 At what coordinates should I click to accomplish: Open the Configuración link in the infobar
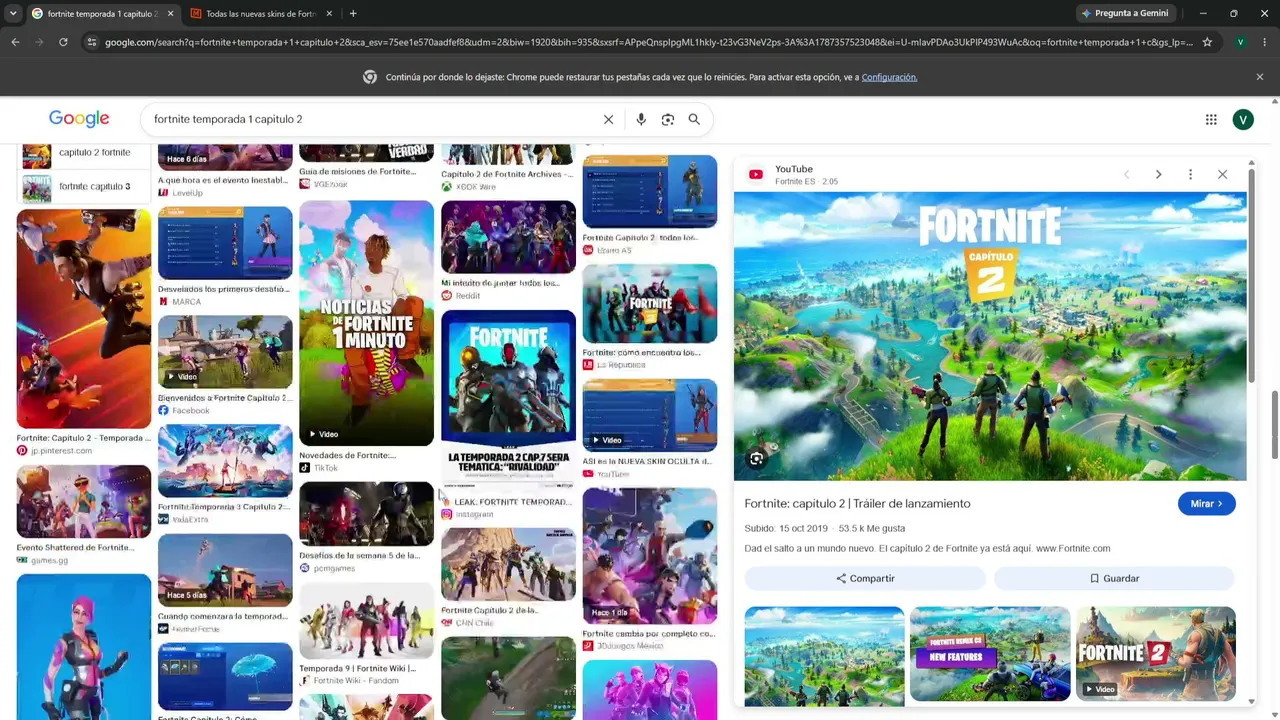(889, 77)
